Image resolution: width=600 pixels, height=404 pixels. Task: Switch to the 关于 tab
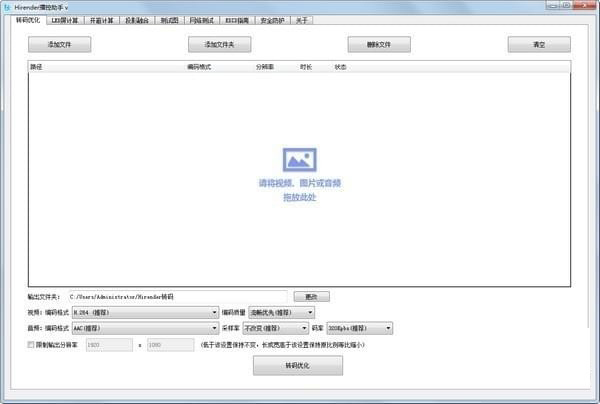pos(302,20)
